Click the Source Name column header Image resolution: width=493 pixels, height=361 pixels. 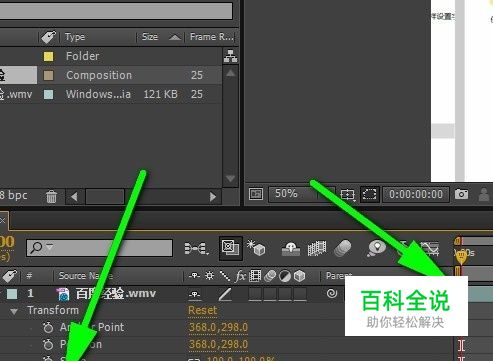point(86,276)
